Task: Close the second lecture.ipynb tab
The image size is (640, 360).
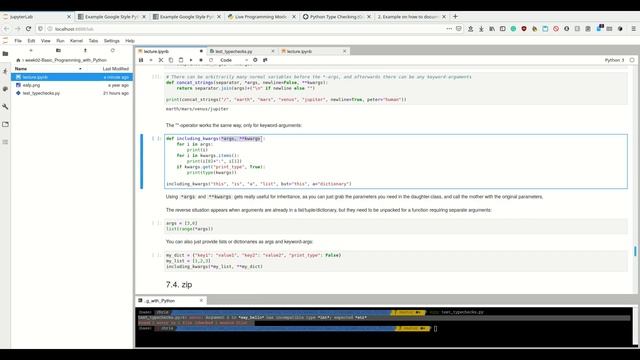Action: tap(344, 51)
